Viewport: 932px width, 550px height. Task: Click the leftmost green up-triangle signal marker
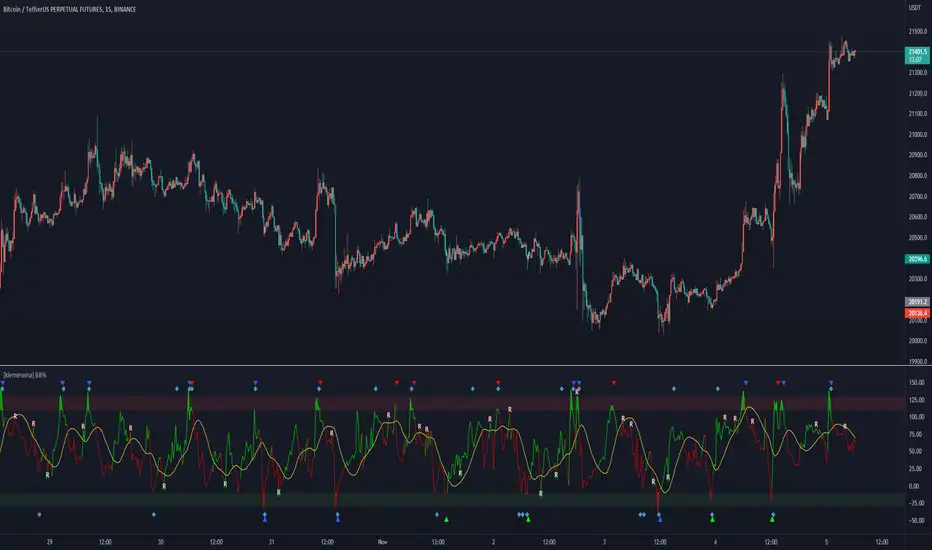point(447,519)
